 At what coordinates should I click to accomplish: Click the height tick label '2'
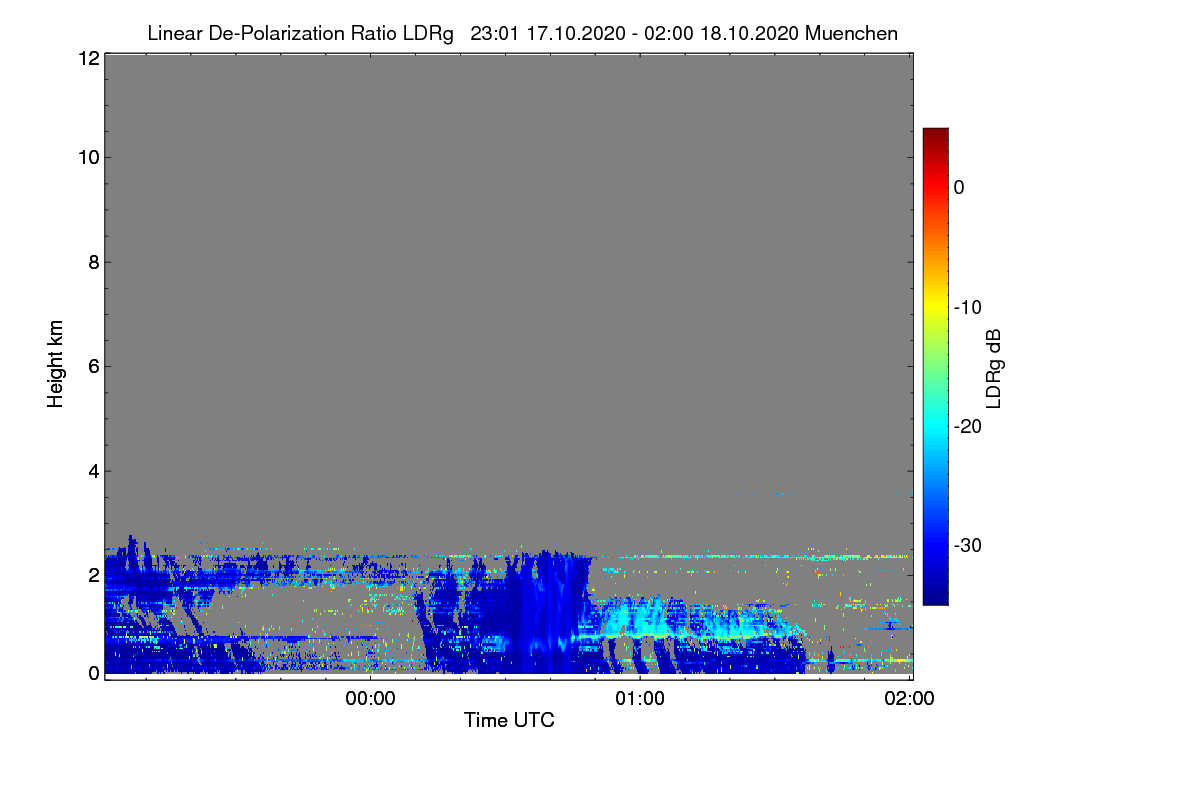click(92, 574)
